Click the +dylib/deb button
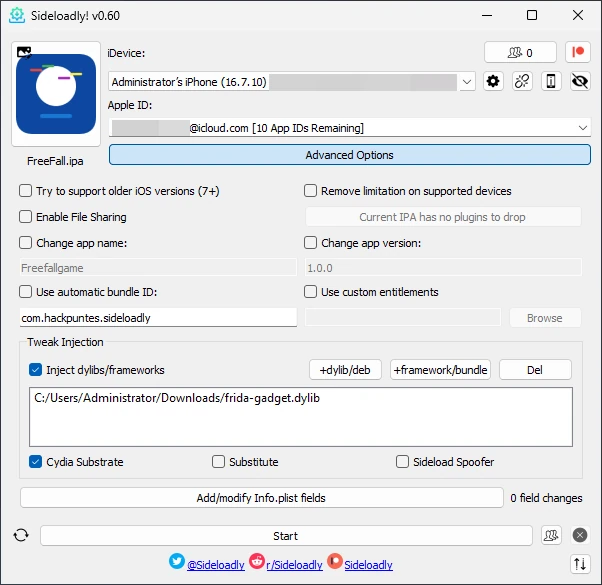The image size is (602, 585). point(345,370)
